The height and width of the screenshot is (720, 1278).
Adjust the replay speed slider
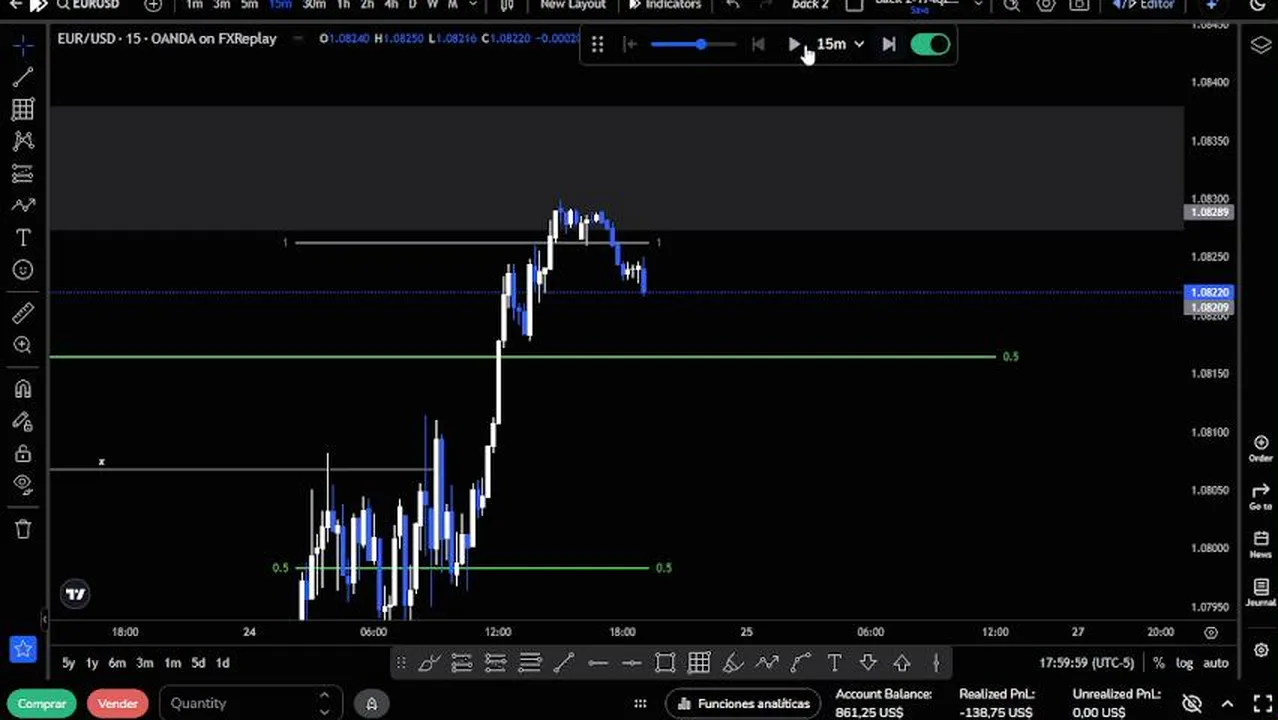[x=691, y=44]
